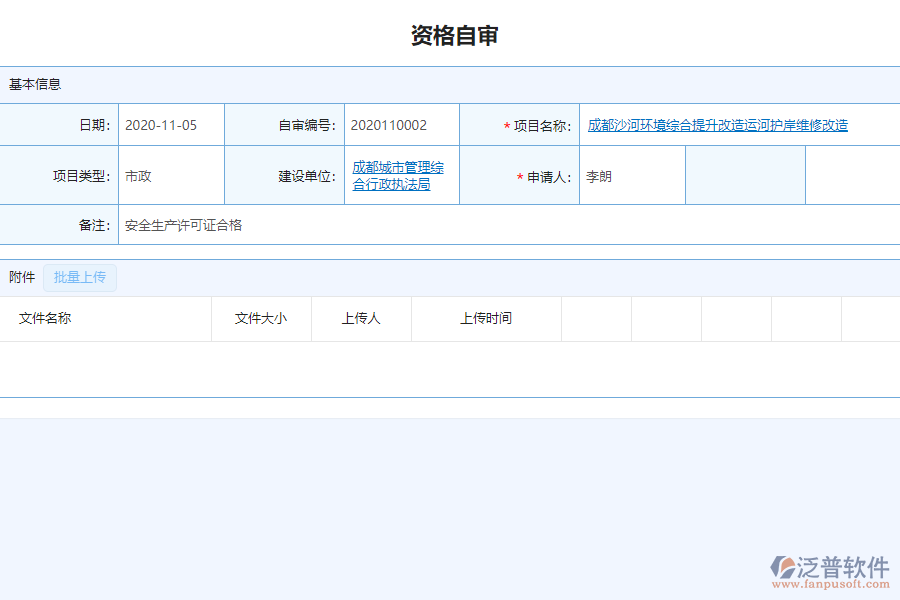Open the 批量上传 (batch upload) button
This screenshot has width=900, height=600.
coord(80,277)
